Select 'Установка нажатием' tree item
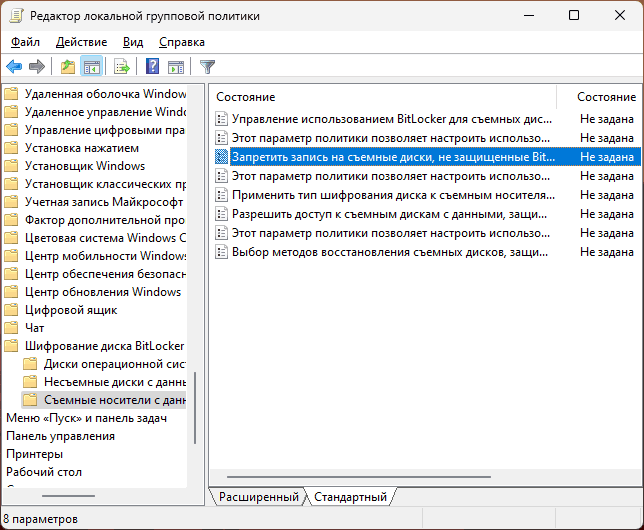 click(82, 148)
